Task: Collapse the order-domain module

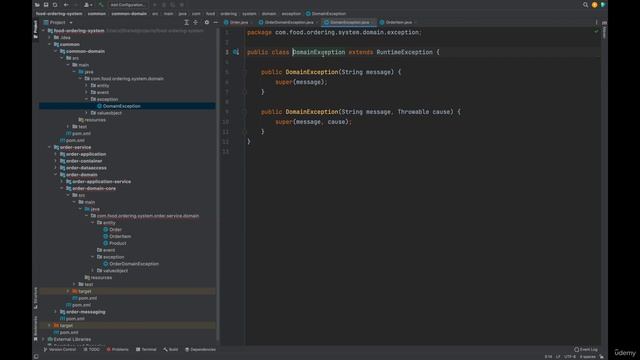Action: (x=56, y=175)
